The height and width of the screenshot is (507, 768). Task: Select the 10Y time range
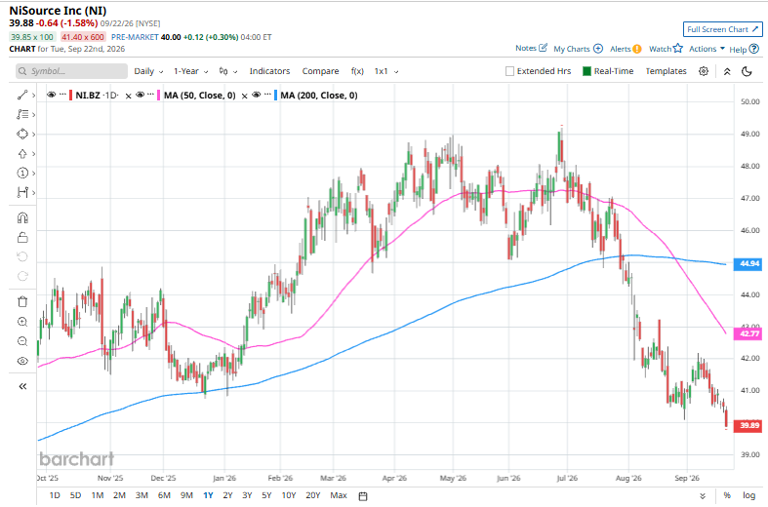click(289, 495)
